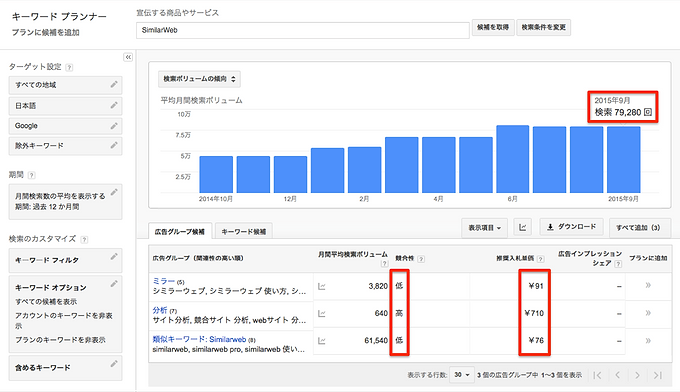Collapse the left sidebar with the double-chevron icon
Screen dimensions: 680x392
click(128, 57)
